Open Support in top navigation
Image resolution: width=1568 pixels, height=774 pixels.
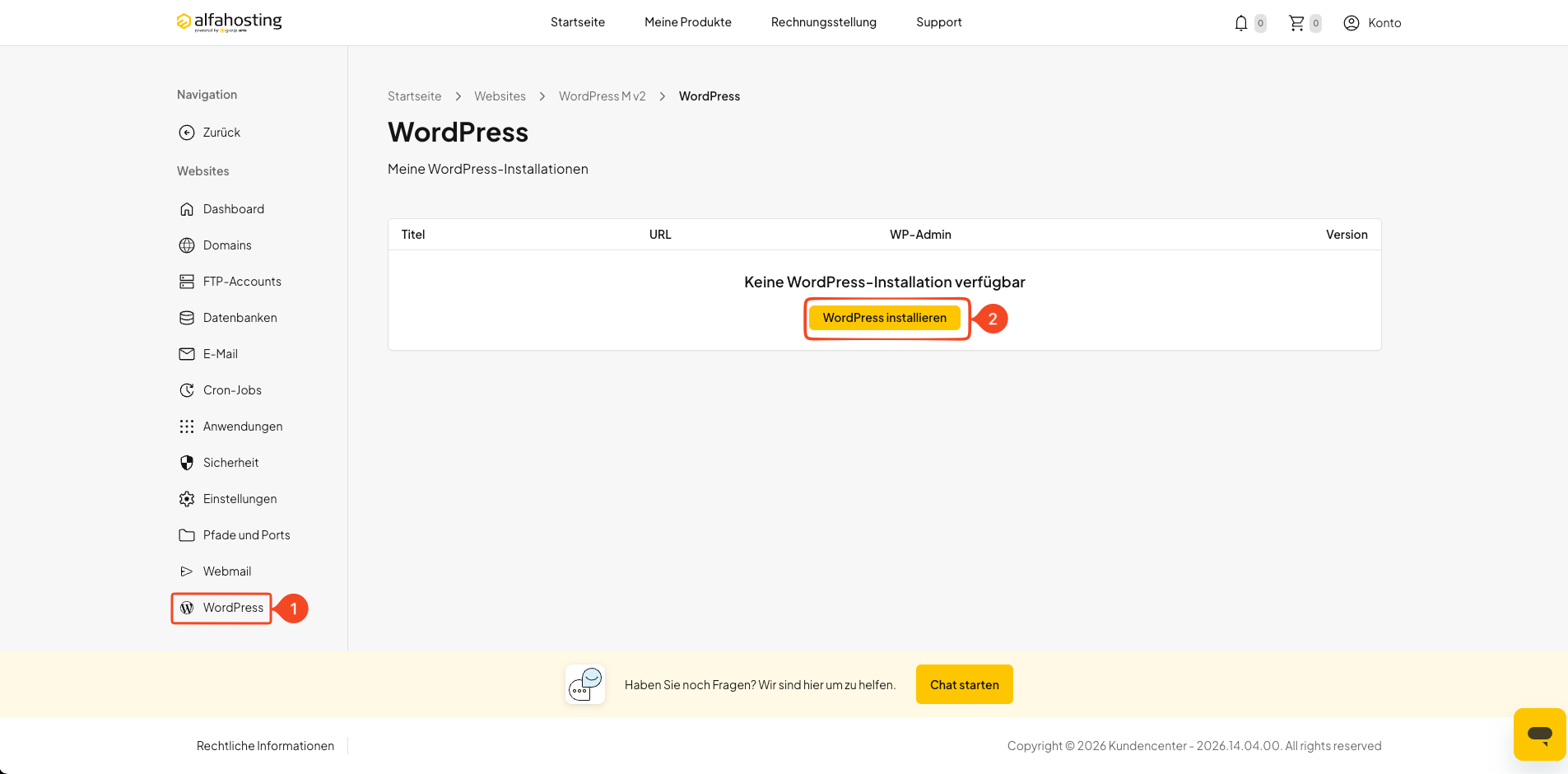(939, 22)
